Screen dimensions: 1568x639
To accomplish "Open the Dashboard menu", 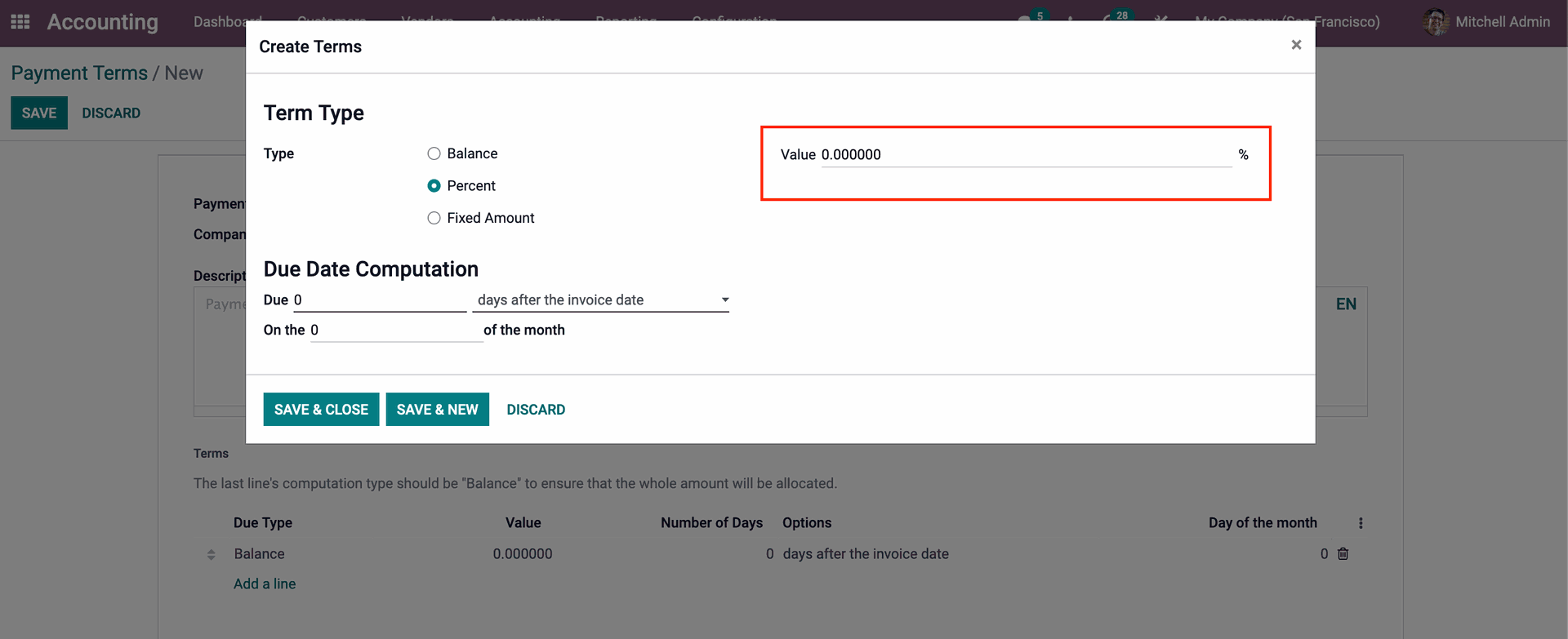I will click(x=227, y=22).
